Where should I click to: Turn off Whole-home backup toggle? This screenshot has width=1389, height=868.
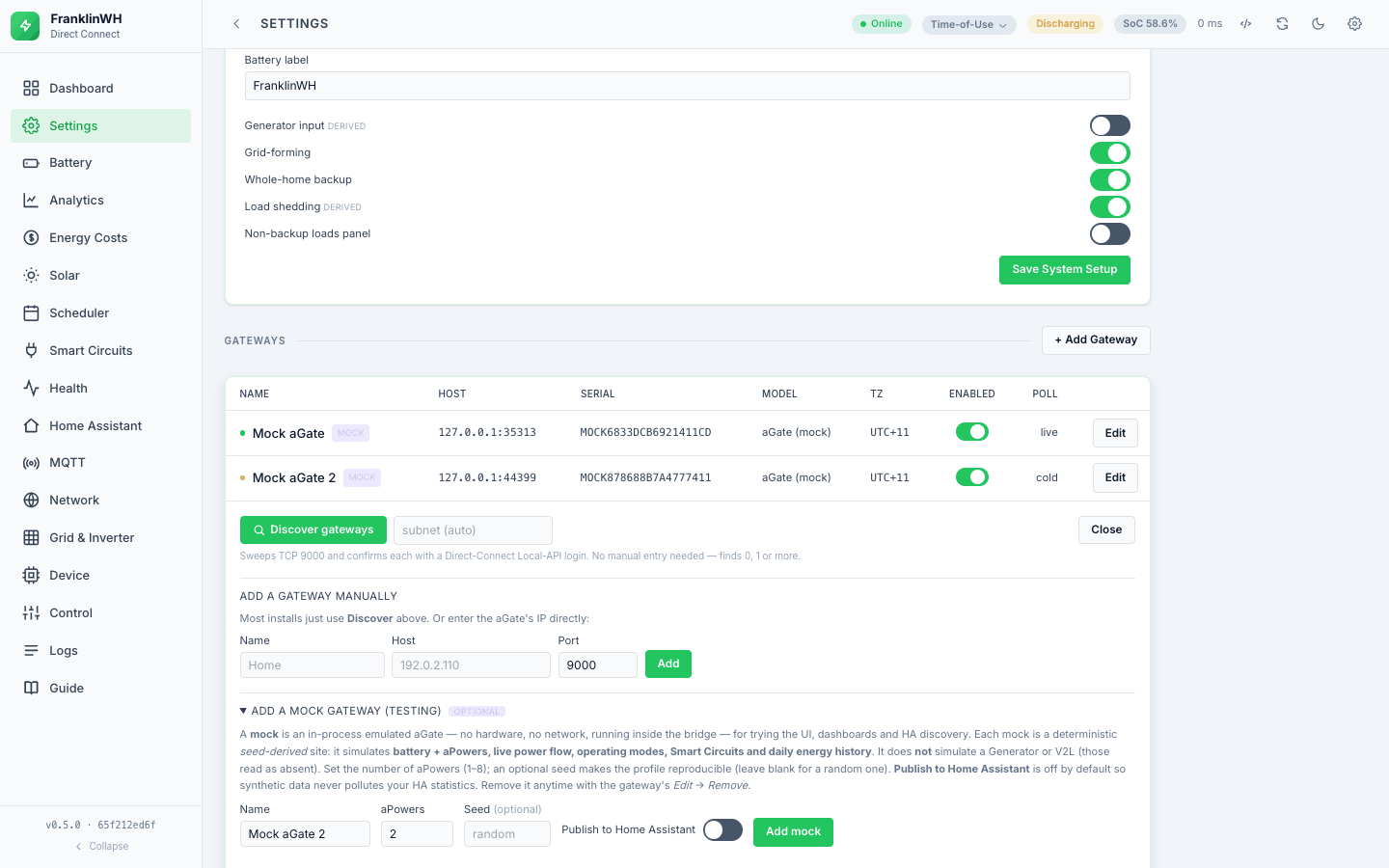point(1109,179)
